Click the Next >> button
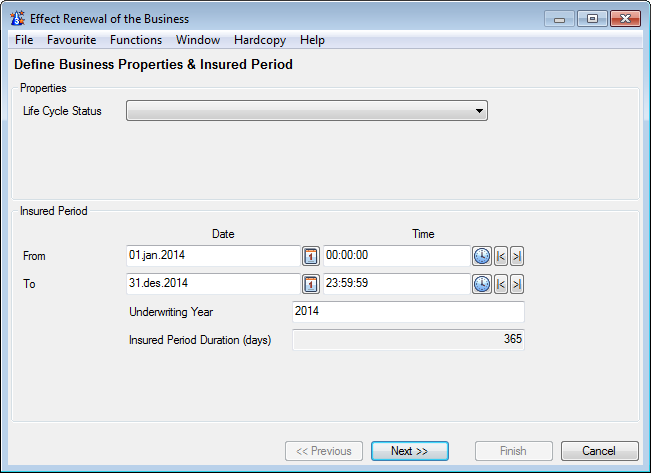651x473 pixels. (409, 451)
